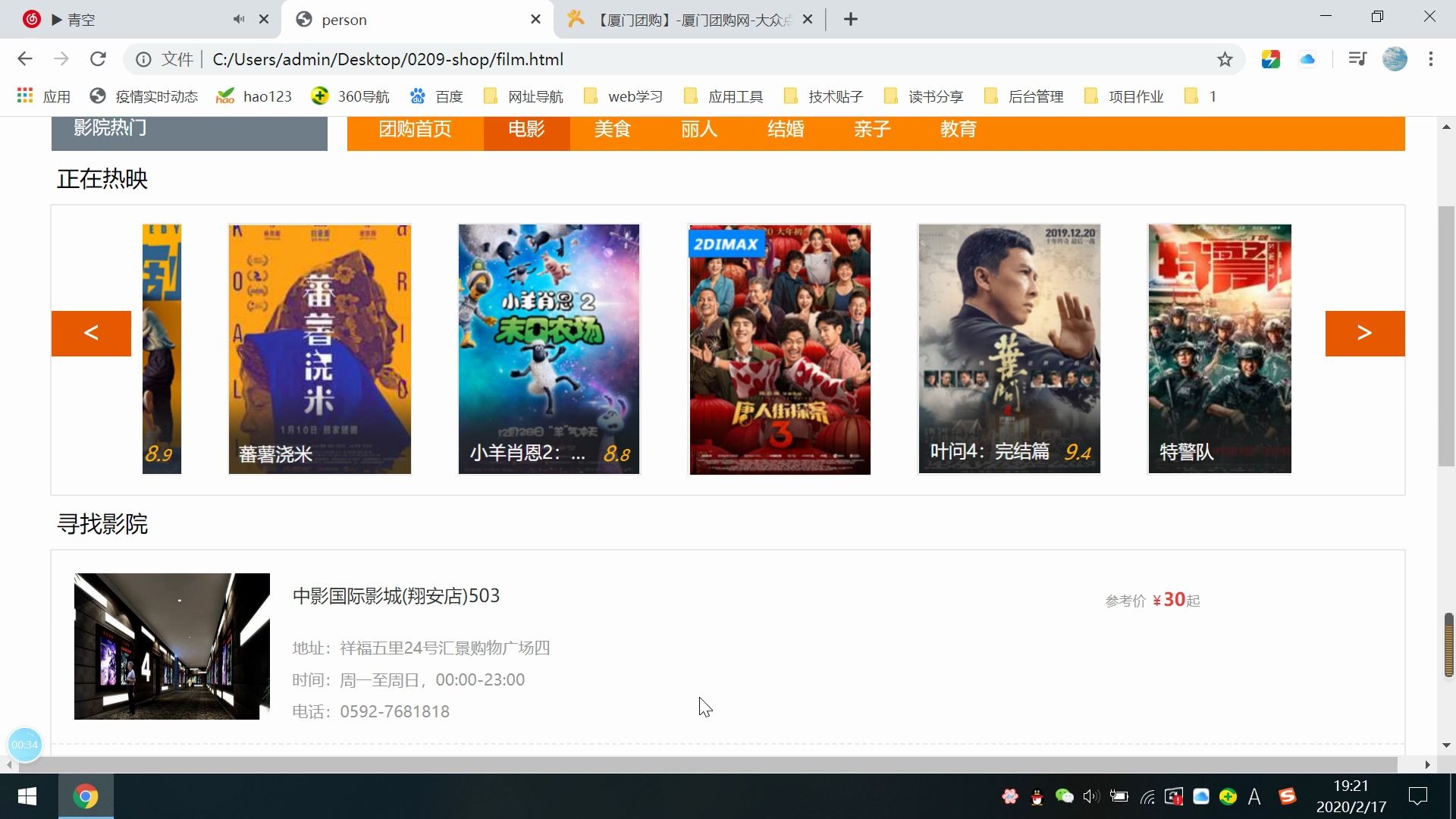The width and height of the screenshot is (1456, 819).
Task: Close the person tab
Action: (536, 19)
